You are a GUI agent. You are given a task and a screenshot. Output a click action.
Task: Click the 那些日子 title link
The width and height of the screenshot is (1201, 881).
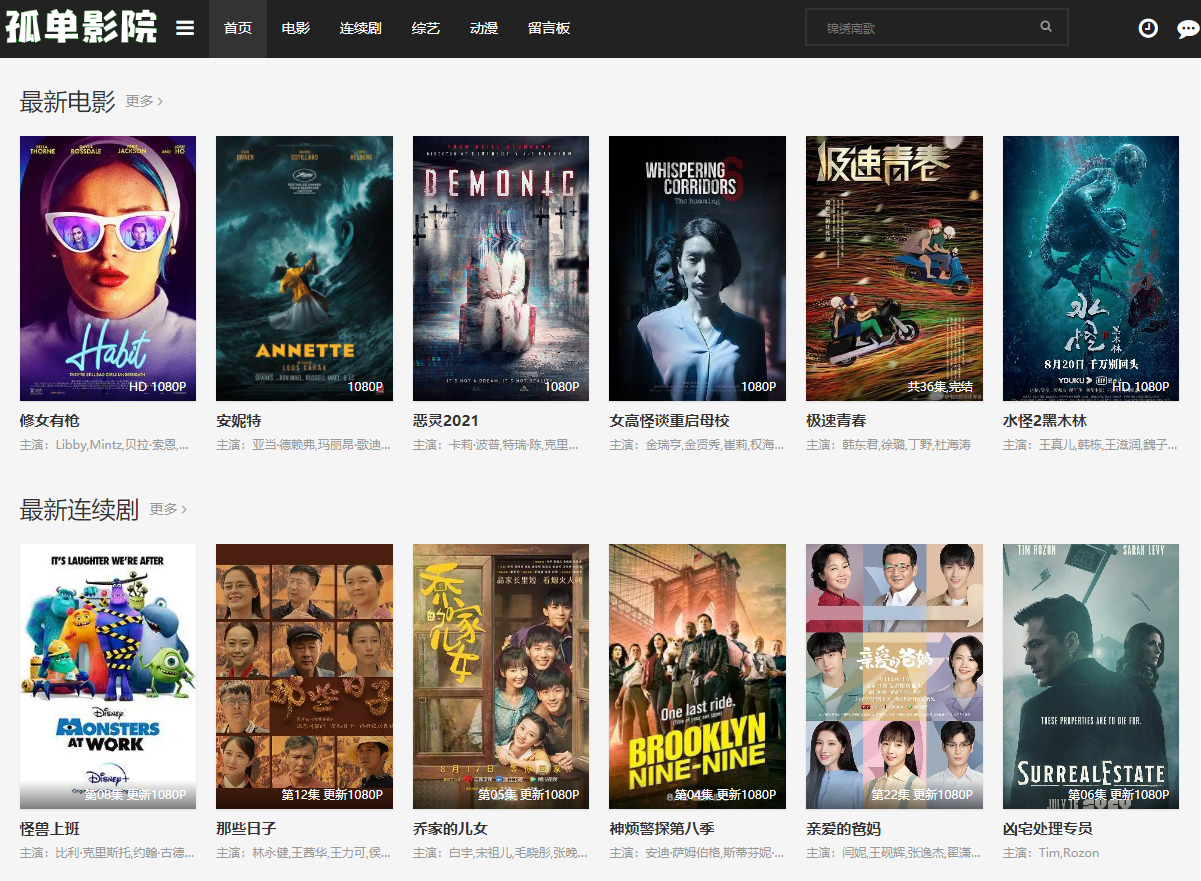(246, 829)
